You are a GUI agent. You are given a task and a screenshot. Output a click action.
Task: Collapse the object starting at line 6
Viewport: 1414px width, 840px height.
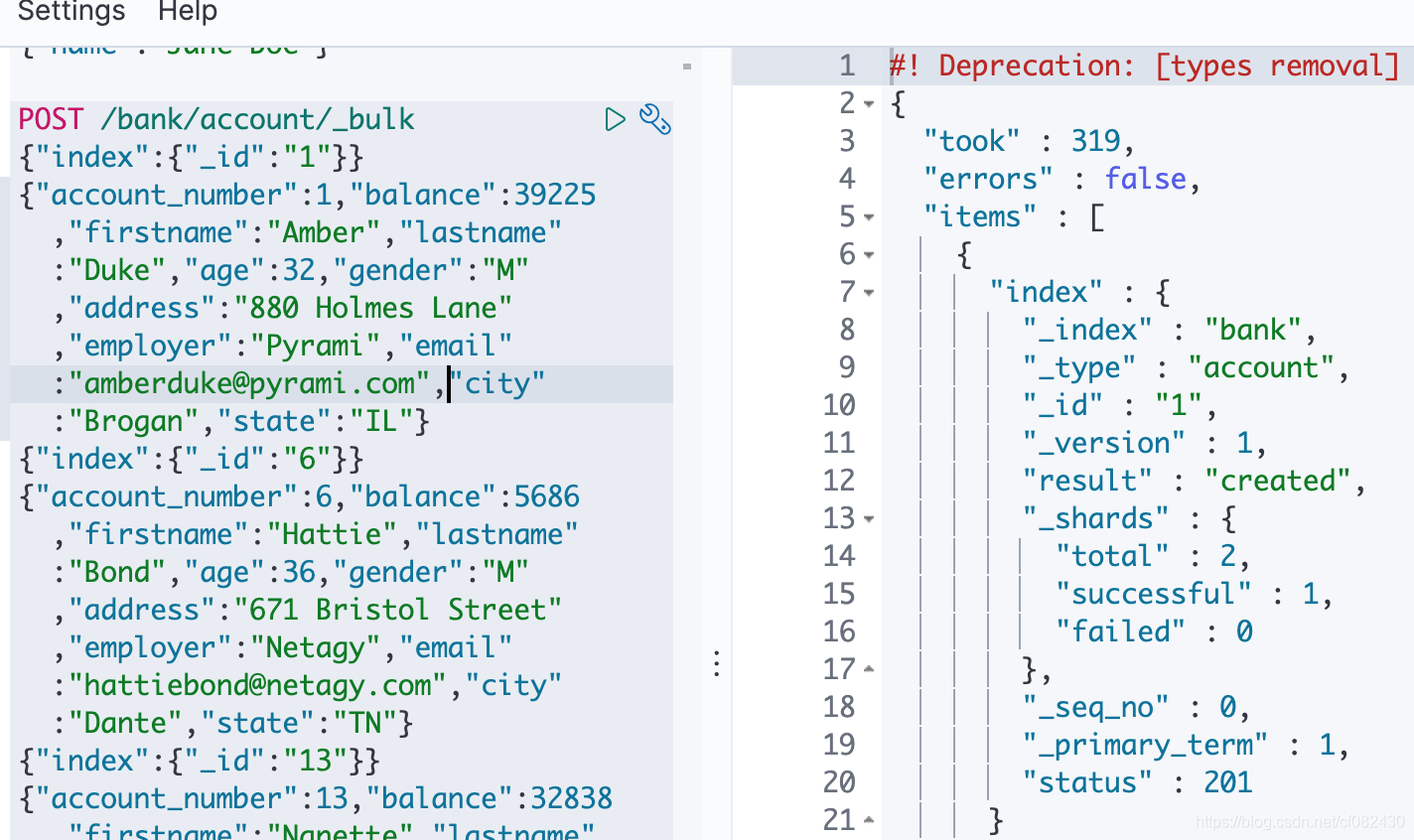click(869, 254)
